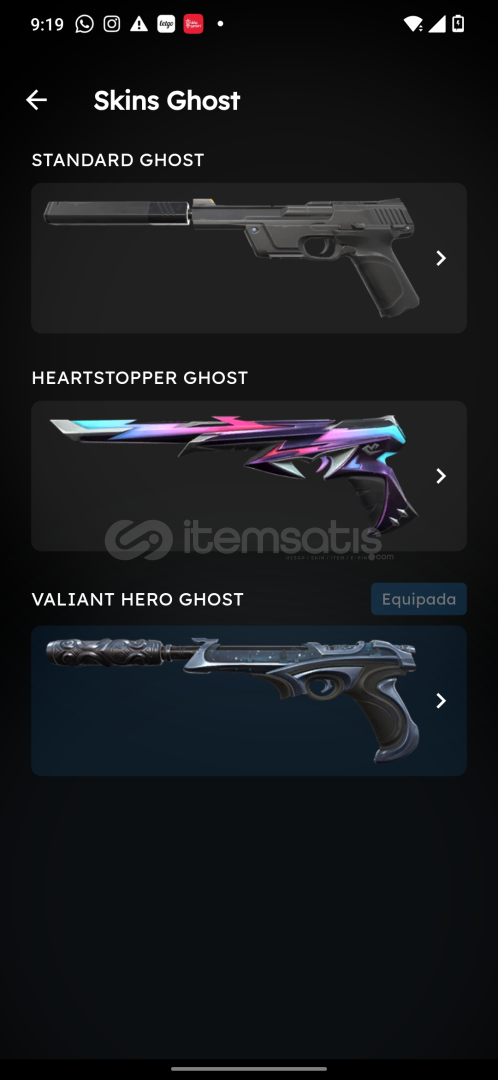
Task: Tap the STANDARD GHOST heading
Action: click(x=118, y=160)
